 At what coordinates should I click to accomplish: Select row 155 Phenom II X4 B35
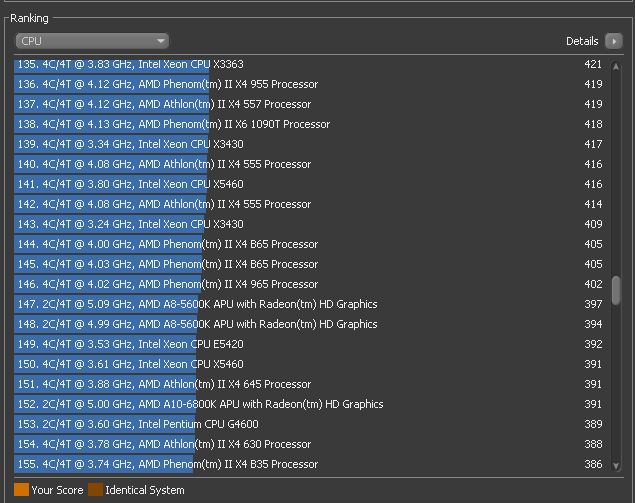tap(311, 464)
